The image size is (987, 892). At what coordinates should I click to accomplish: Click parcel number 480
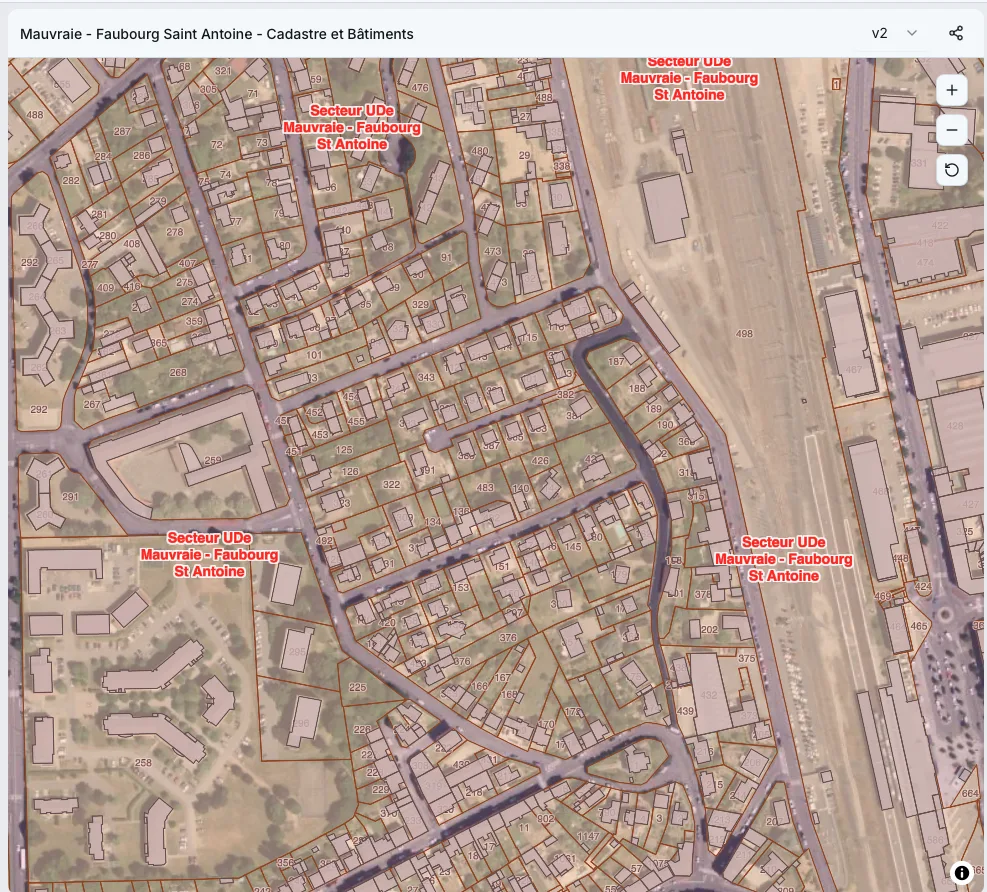point(480,151)
